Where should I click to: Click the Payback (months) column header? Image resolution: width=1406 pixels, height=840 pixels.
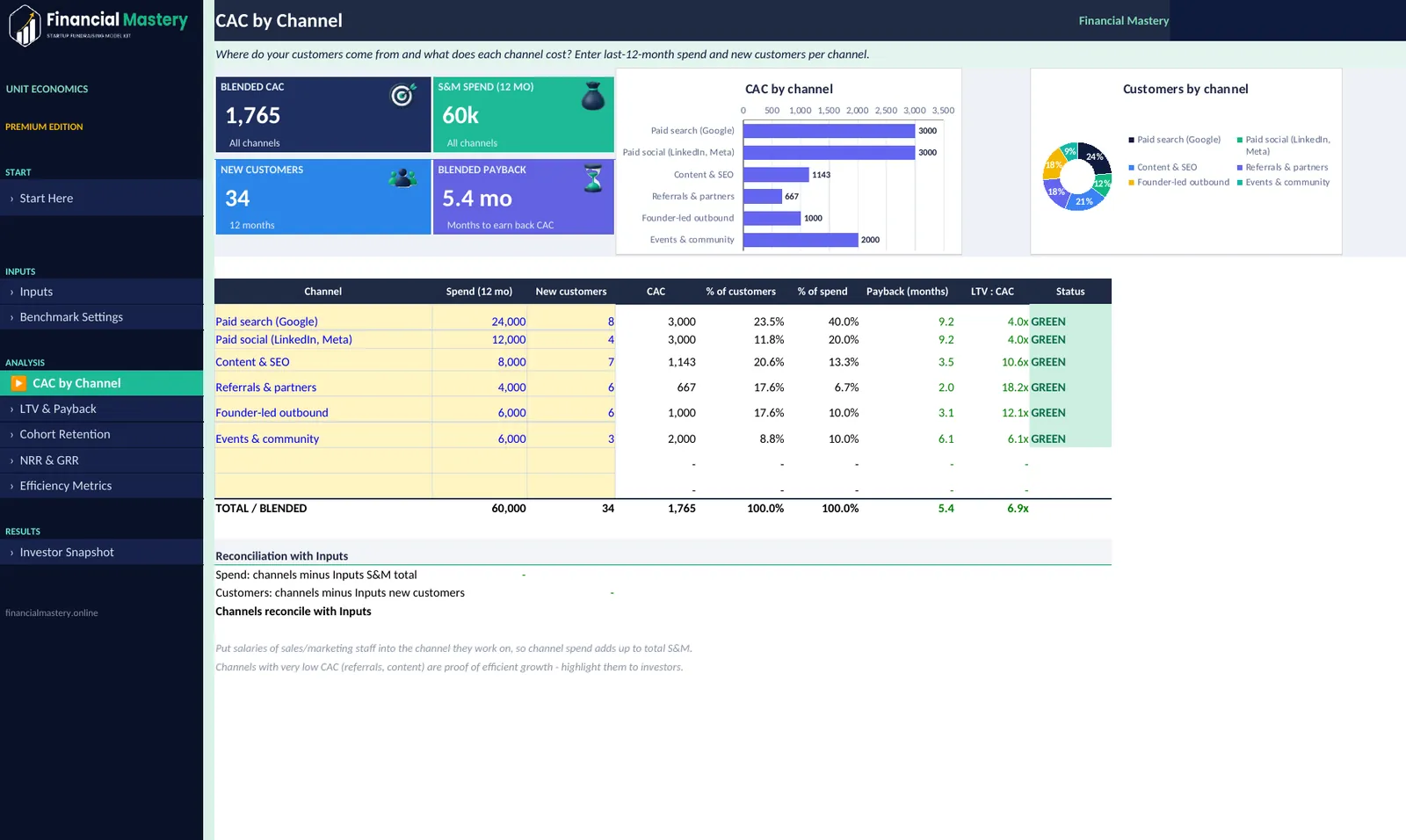(x=907, y=292)
